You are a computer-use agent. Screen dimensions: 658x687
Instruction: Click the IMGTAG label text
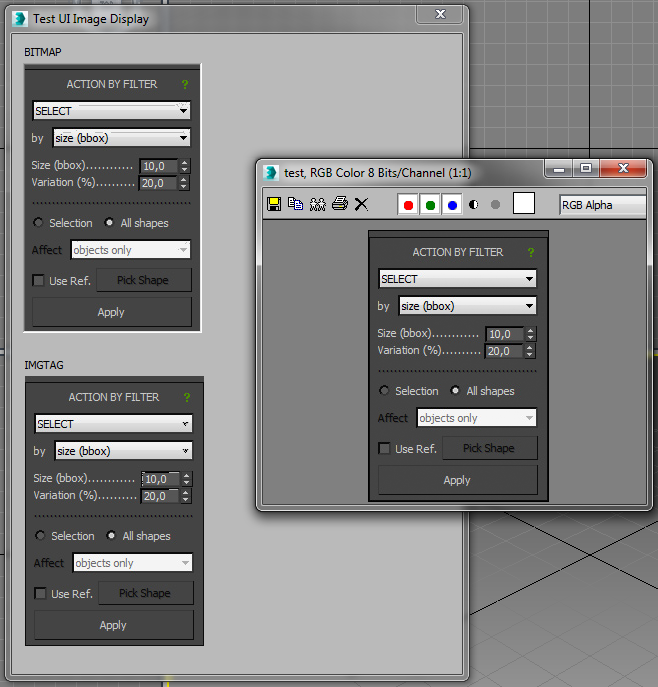point(44,365)
